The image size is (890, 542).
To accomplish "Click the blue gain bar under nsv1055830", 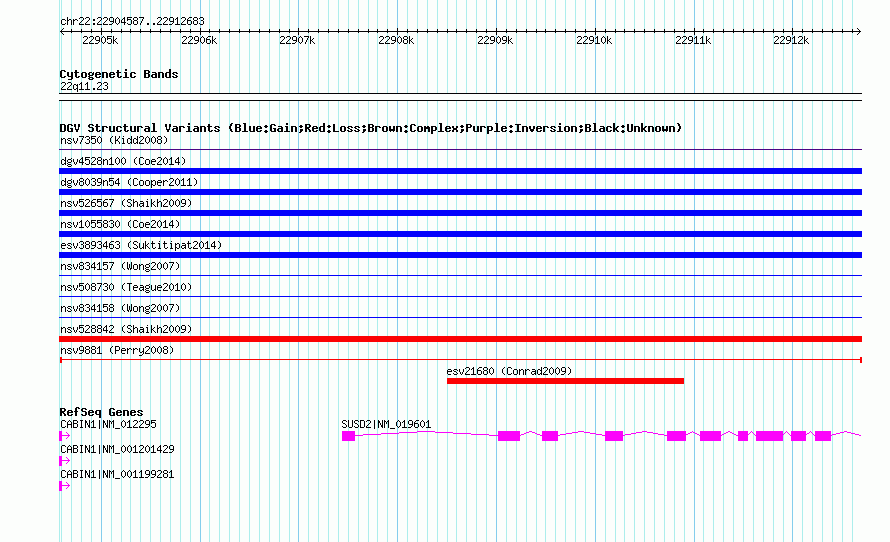I will tap(460, 234).
